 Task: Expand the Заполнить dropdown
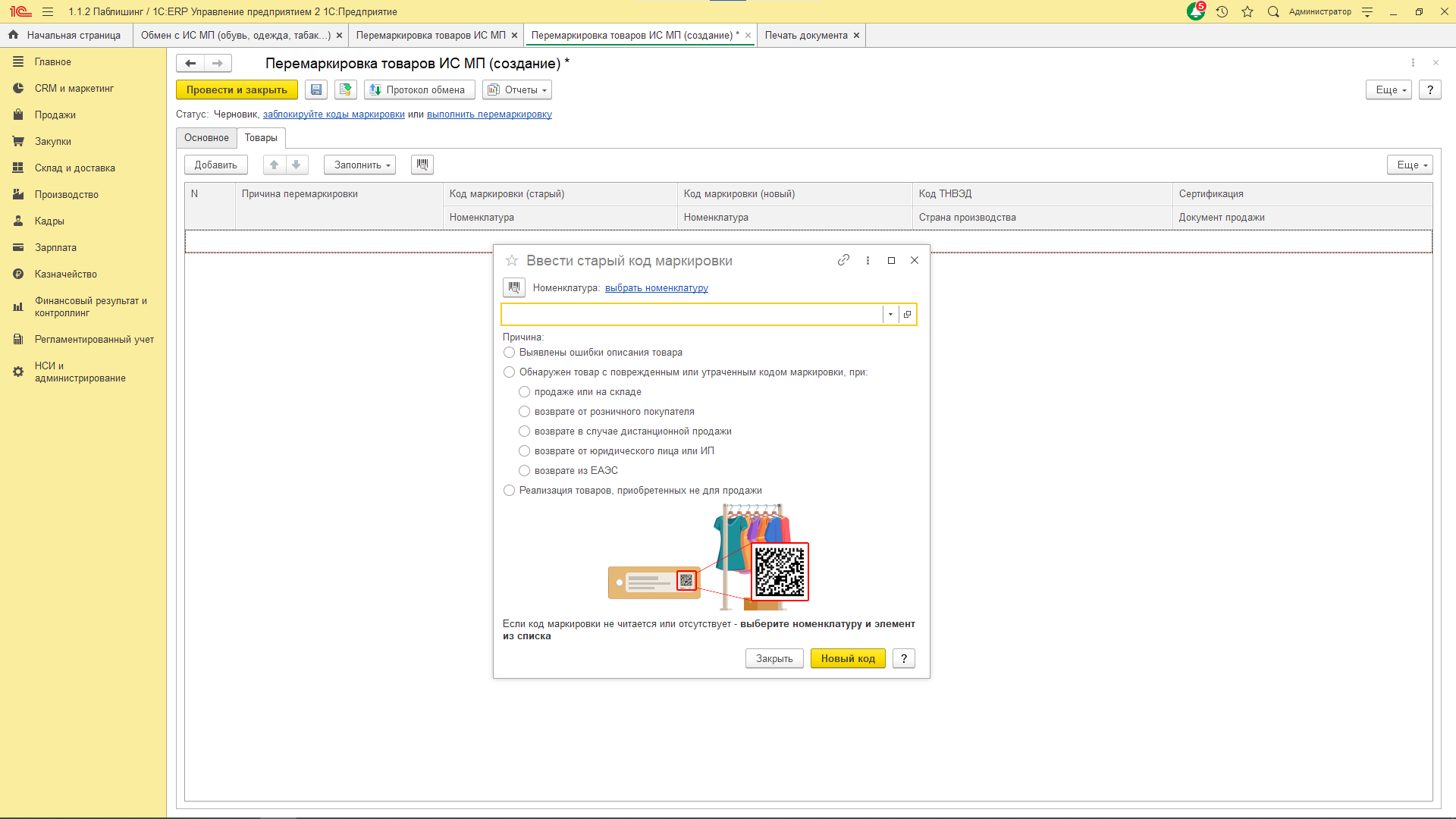360,165
